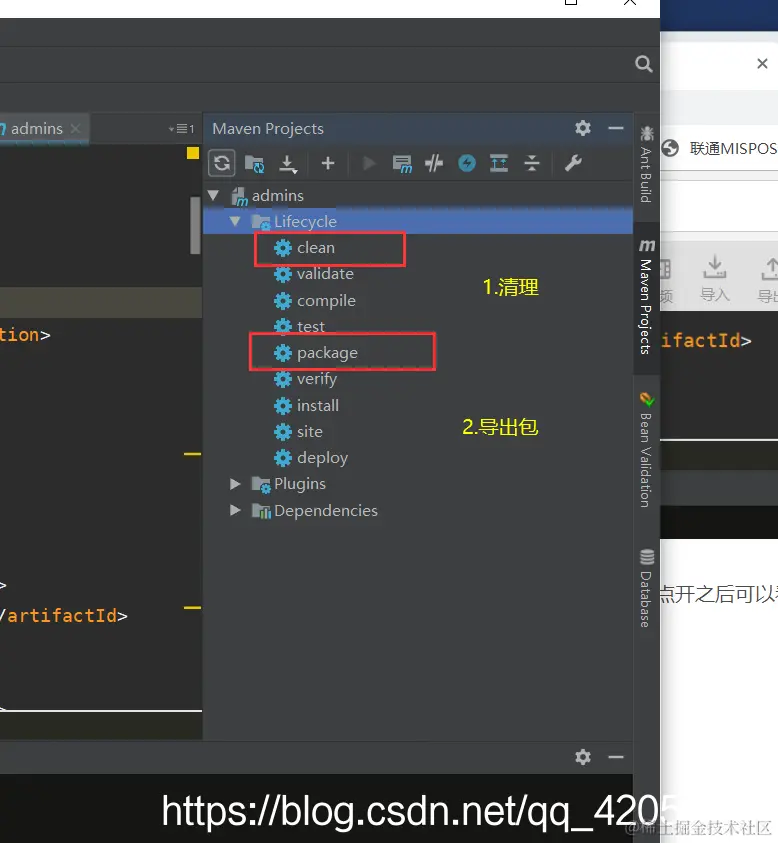Click the artifactId closing tag text

pos(64,616)
